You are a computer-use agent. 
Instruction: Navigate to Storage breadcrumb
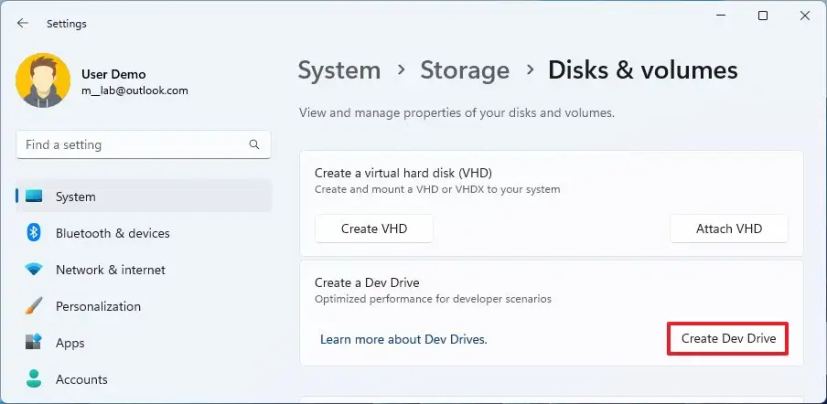(x=465, y=70)
